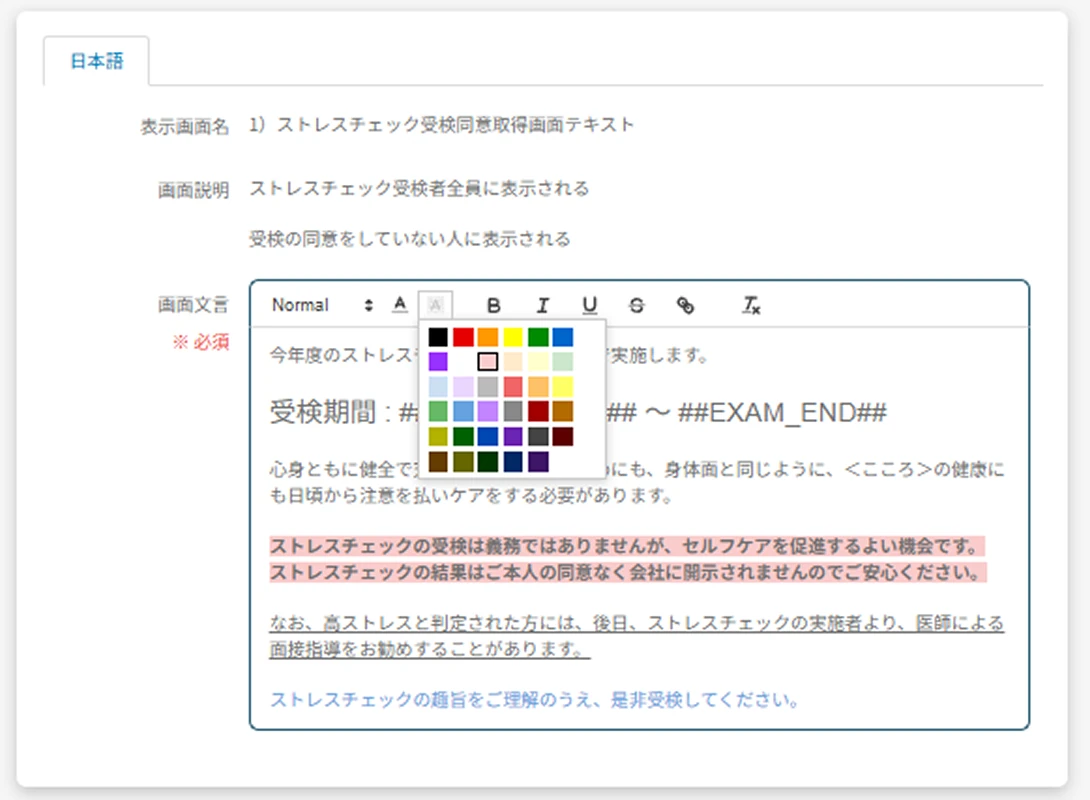Pick the maroon swatch
This screenshot has height=800, width=1090.
pos(563,436)
